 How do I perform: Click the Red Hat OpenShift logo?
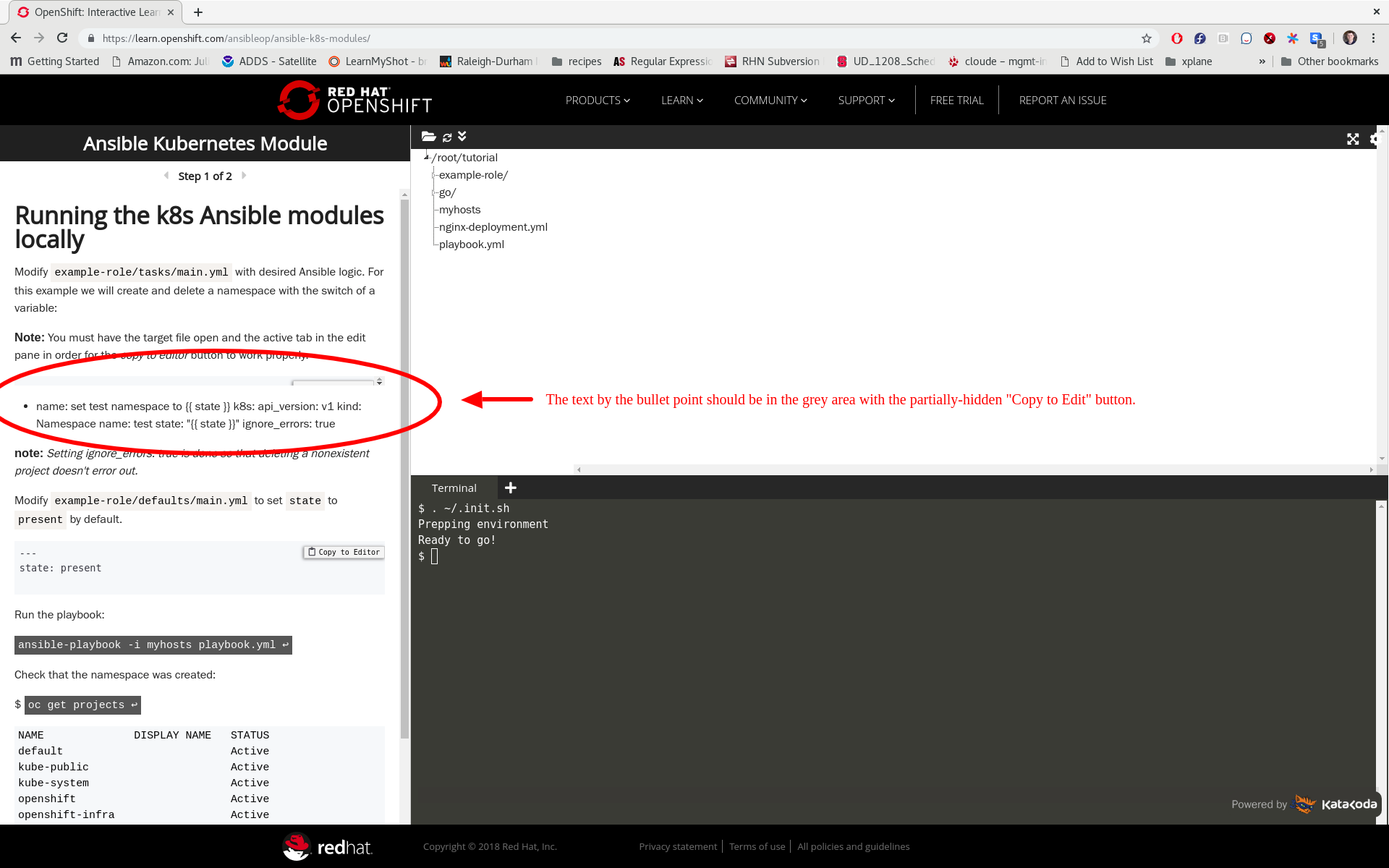pyautogui.click(x=354, y=100)
